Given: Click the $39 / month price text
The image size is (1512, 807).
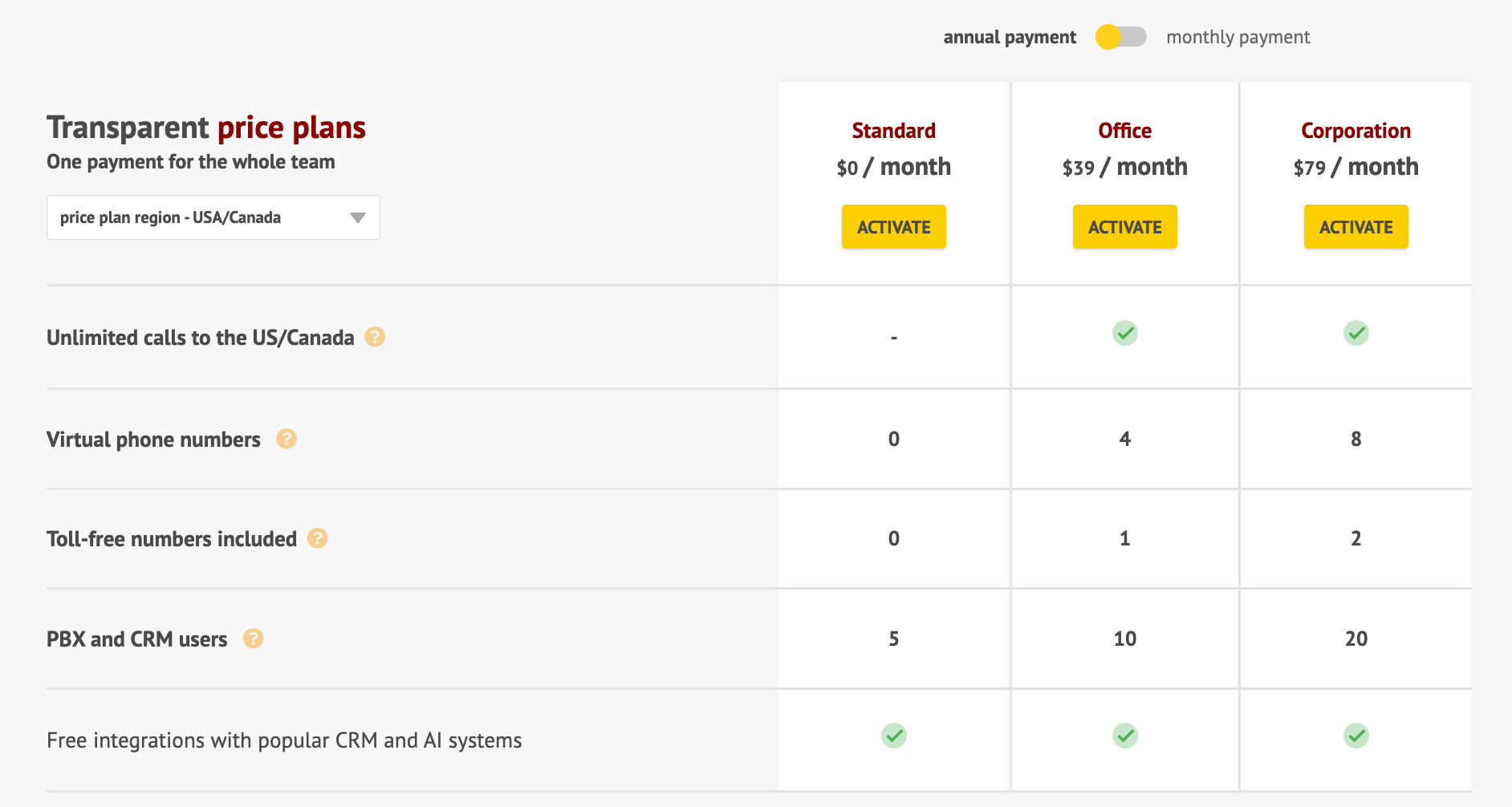Looking at the screenshot, I should coord(1124,167).
